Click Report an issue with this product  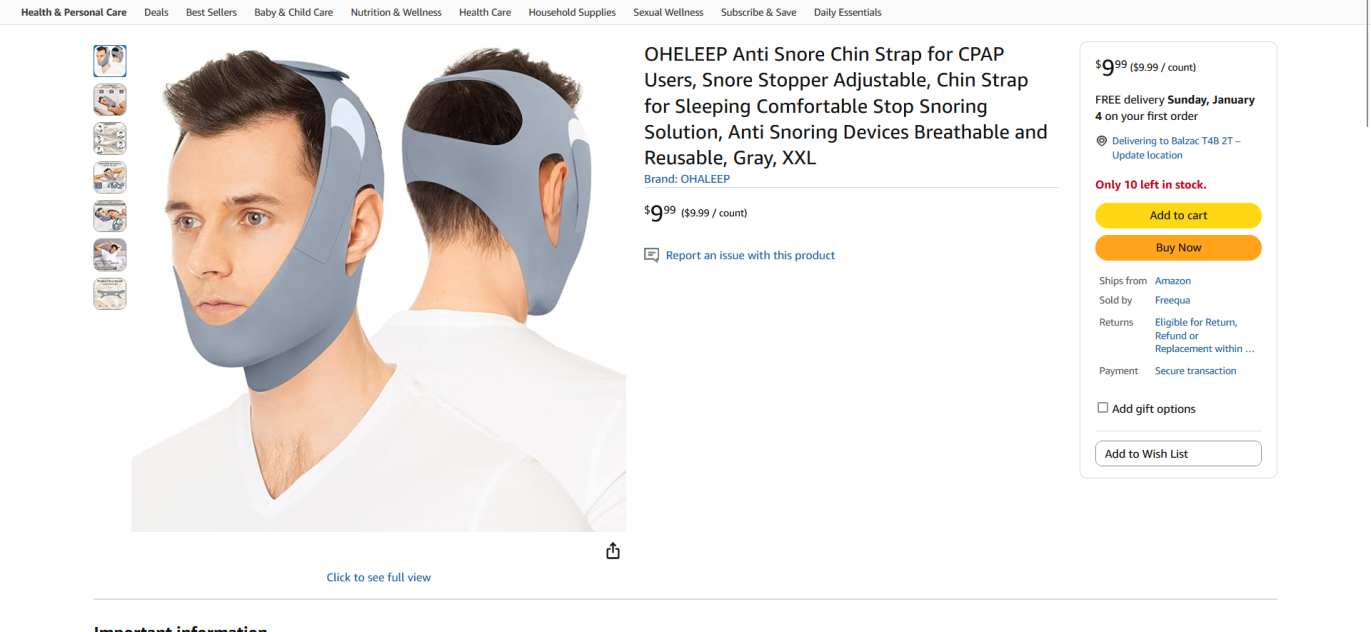(x=750, y=255)
